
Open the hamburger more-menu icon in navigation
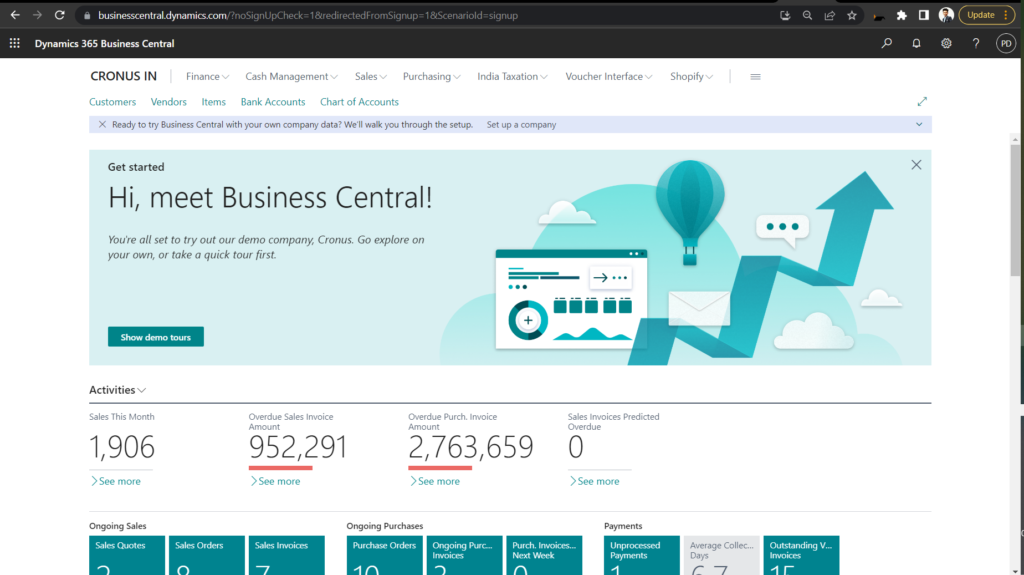point(755,76)
